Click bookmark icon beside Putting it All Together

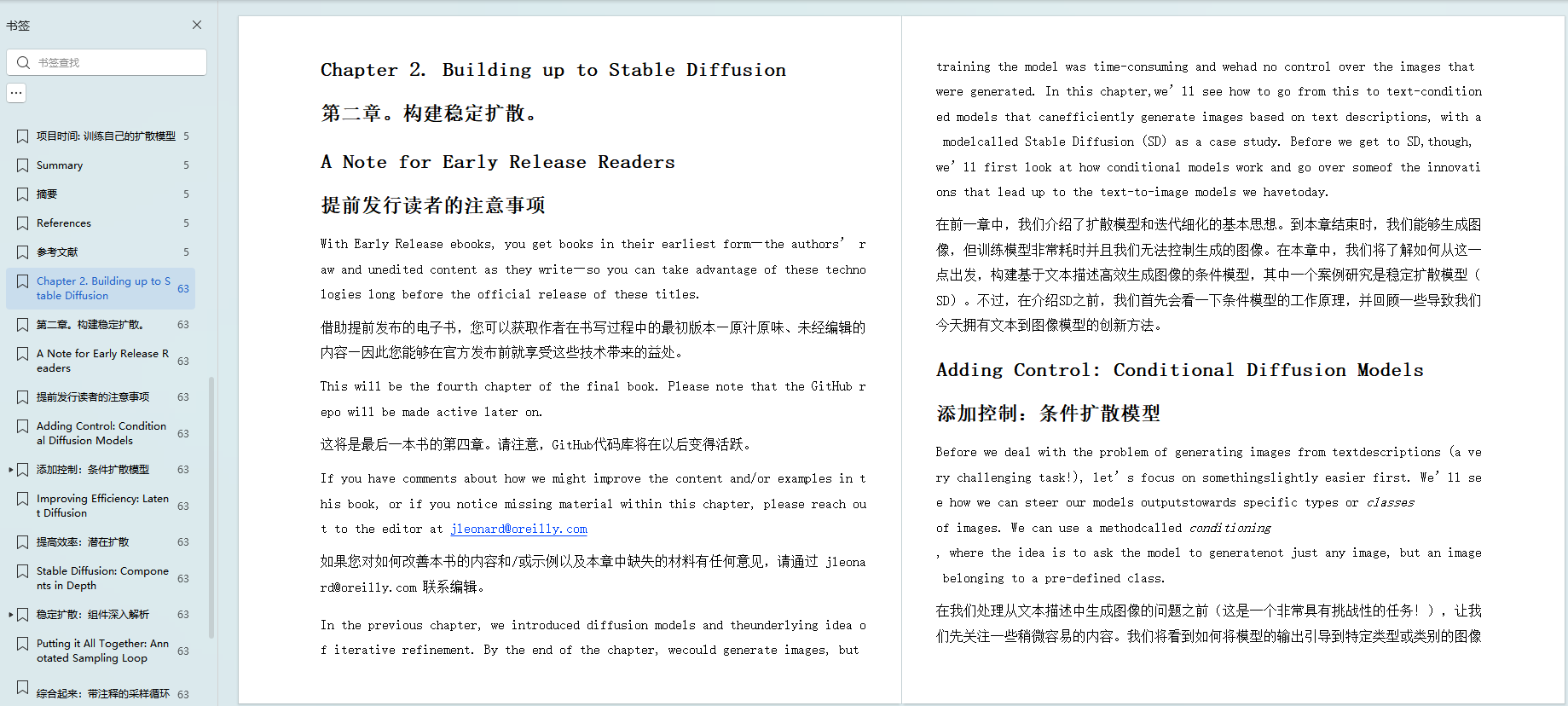click(x=23, y=644)
